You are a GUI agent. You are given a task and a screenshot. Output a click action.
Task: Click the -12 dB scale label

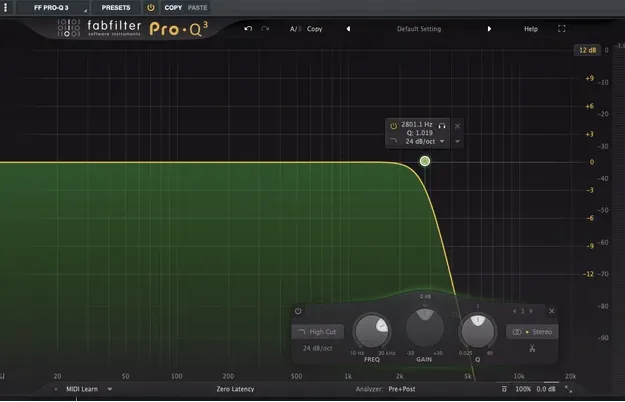pyautogui.click(x=588, y=274)
